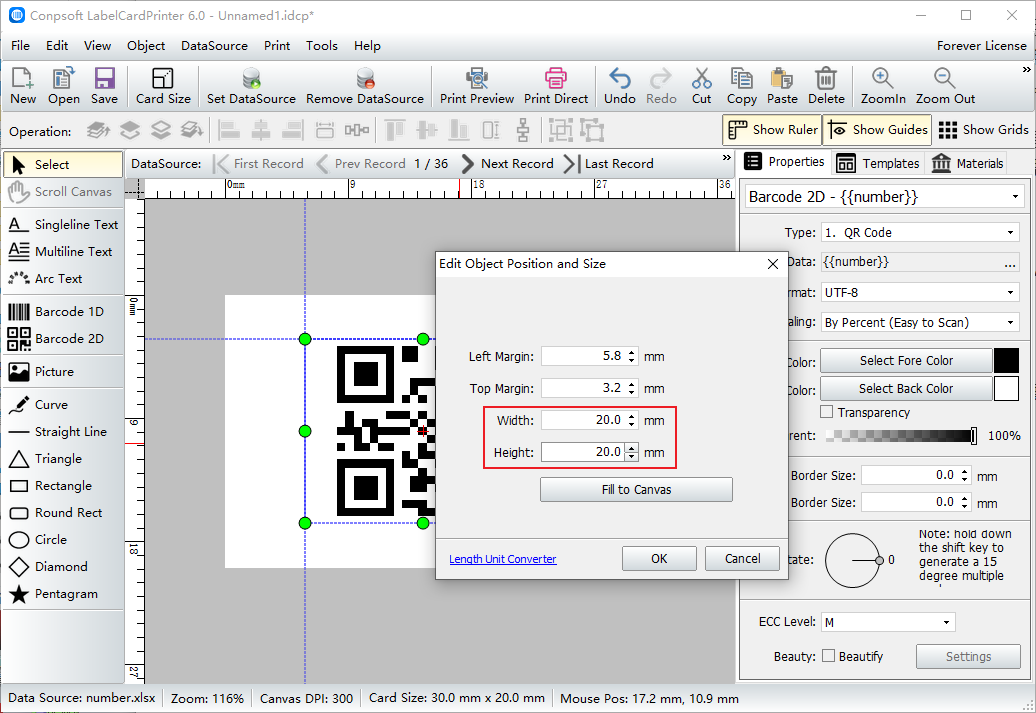Select the Picture tool
The height and width of the screenshot is (713, 1036).
click(63, 371)
